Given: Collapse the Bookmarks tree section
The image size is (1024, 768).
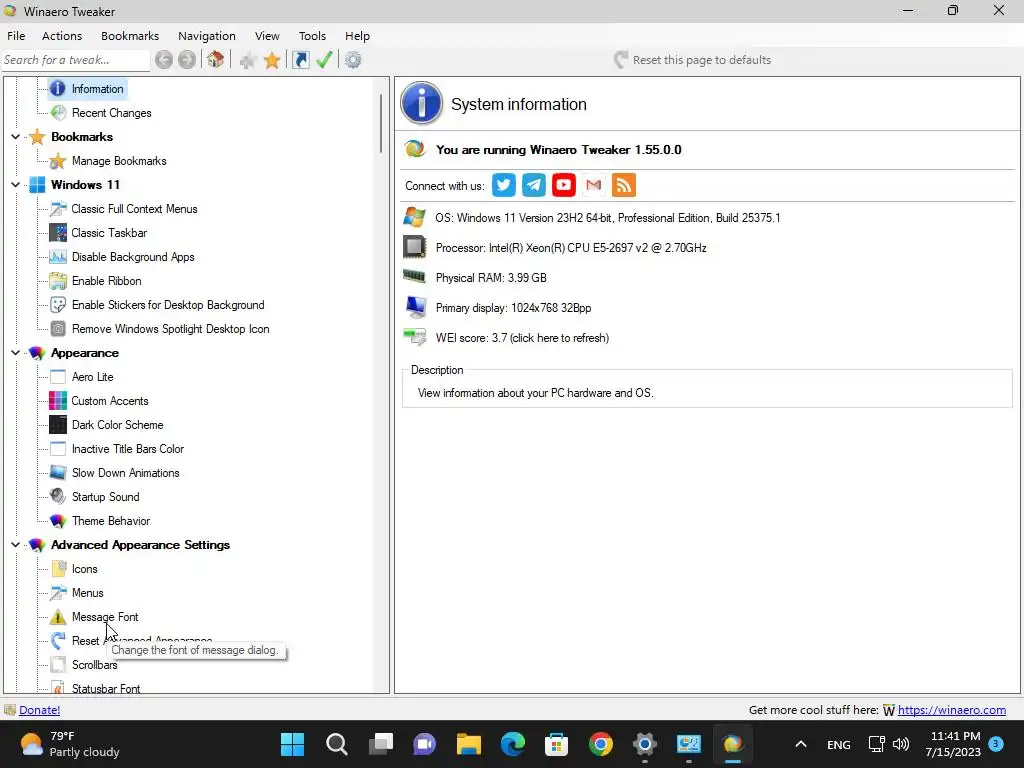Looking at the screenshot, I should [15, 136].
